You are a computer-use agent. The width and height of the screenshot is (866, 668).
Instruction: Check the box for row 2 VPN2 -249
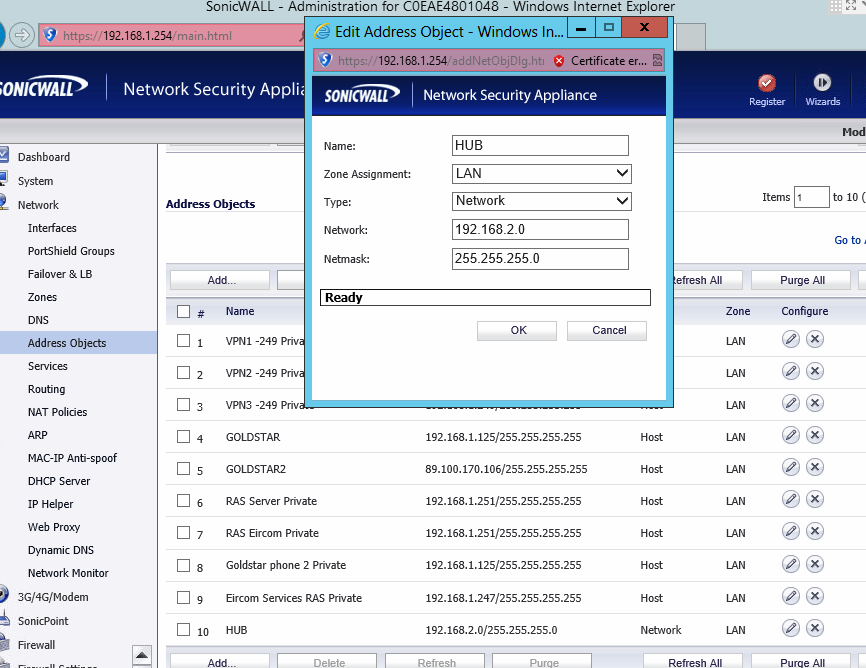[183, 372]
